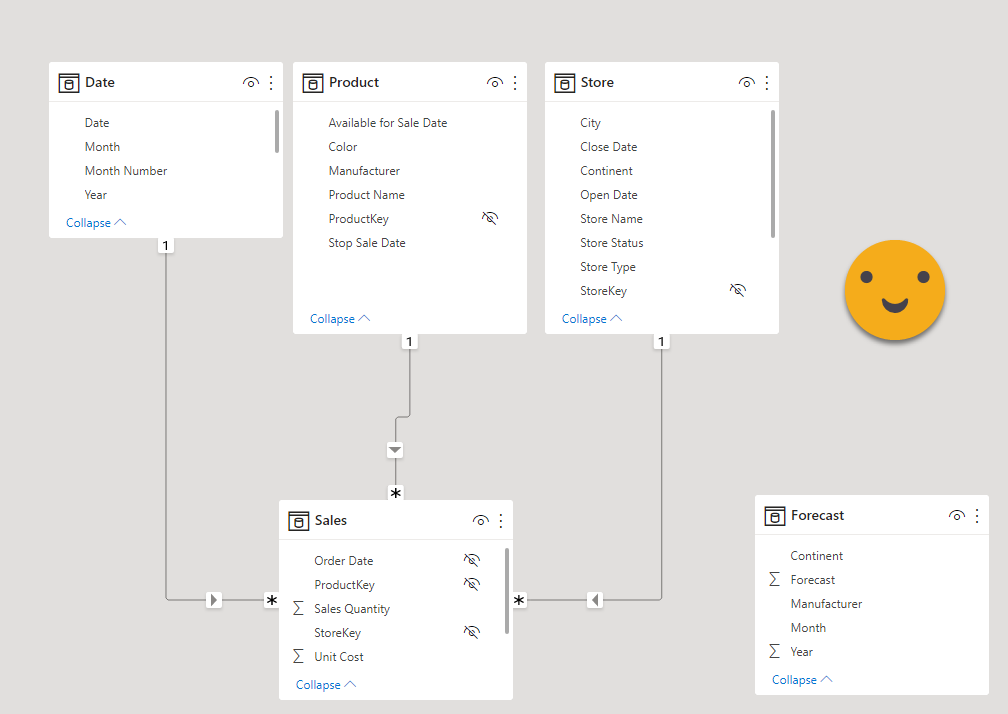Collapse the Store table card
The height and width of the screenshot is (714, 1008).
pyautogui.click(x=592, y=319)
